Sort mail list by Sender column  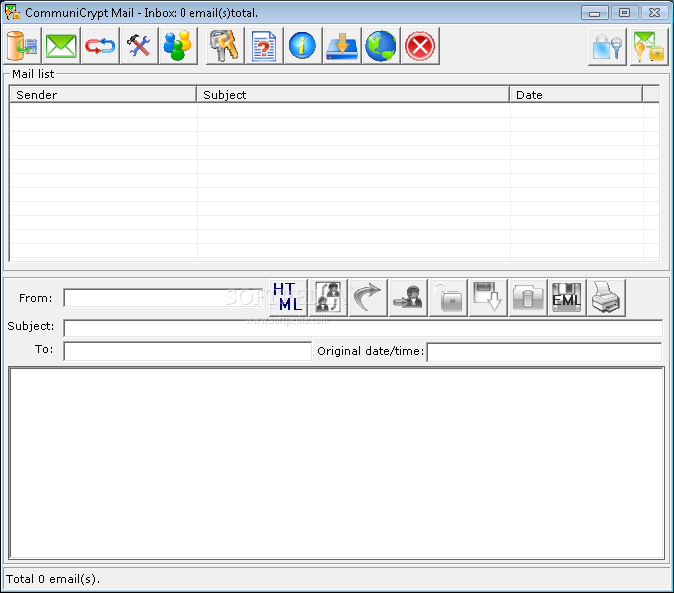click(103, 95)
